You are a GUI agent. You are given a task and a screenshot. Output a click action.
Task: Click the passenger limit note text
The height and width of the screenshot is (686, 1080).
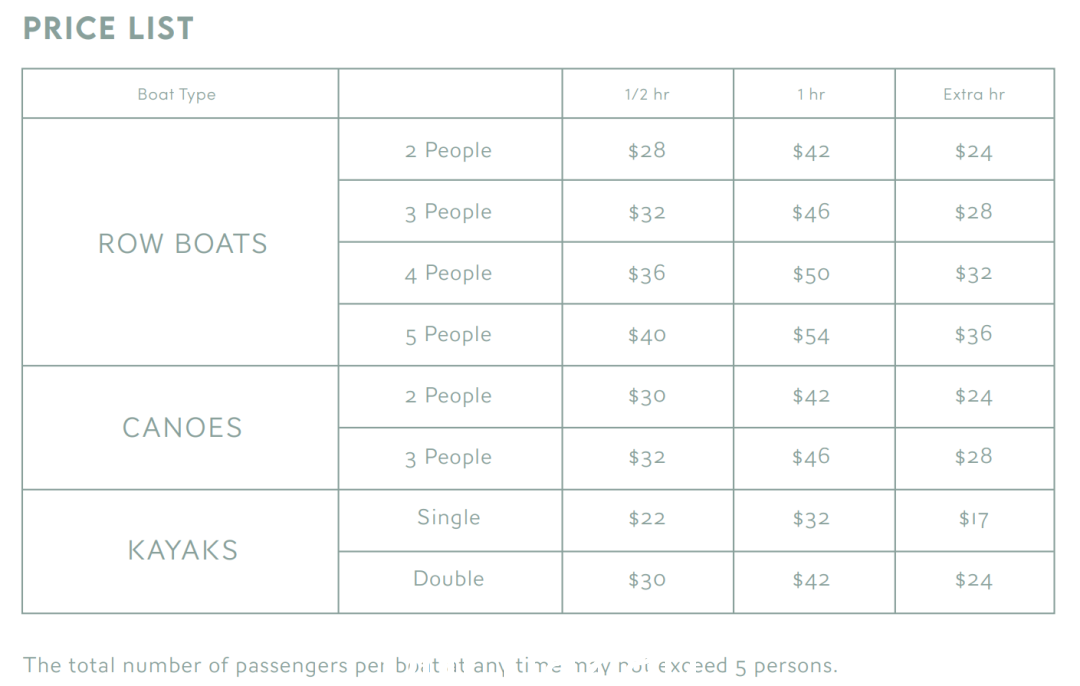[x=430, y=665]
